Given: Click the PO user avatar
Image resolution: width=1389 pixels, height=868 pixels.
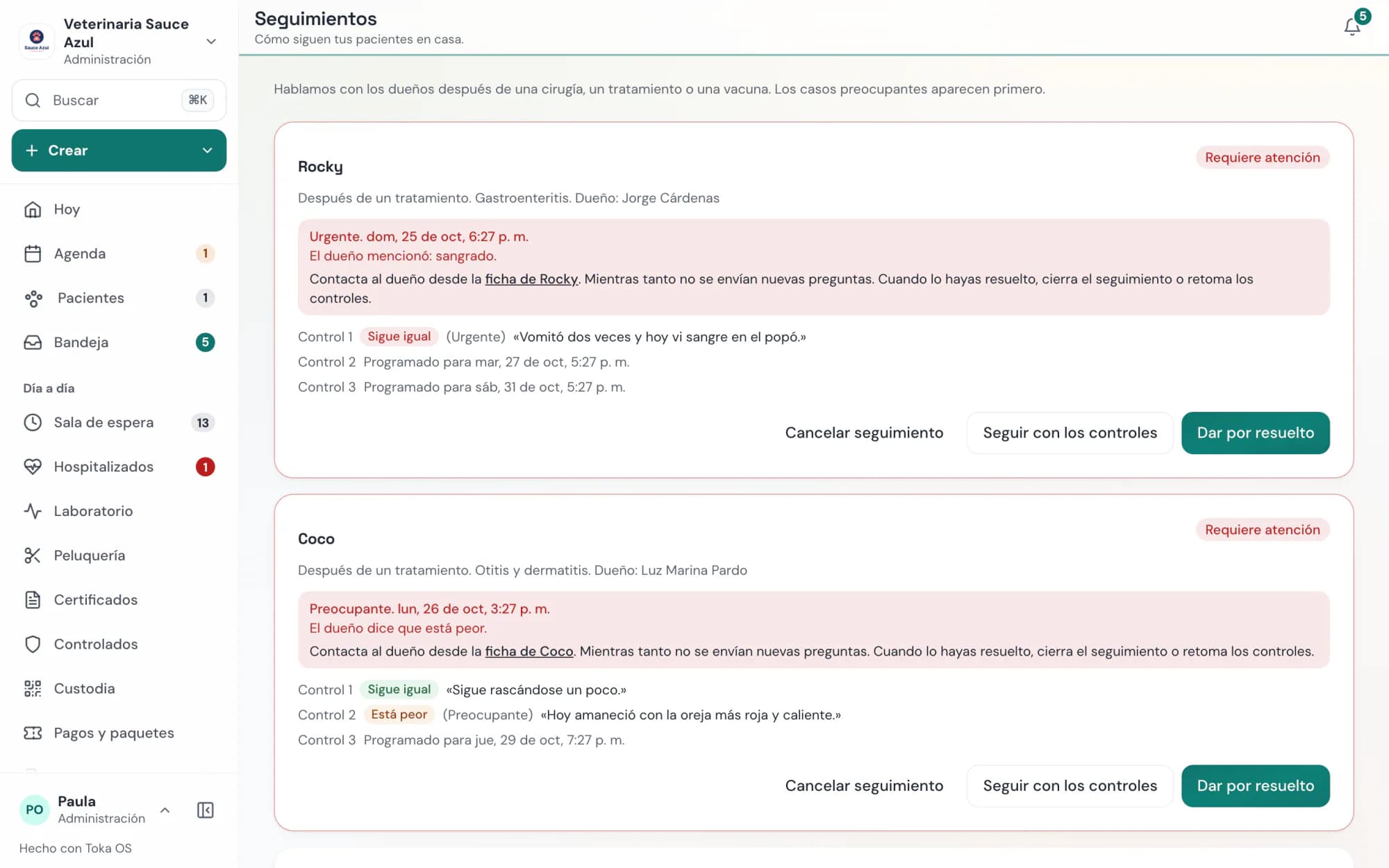Looking at the screenshot, I should coord(35,810).
